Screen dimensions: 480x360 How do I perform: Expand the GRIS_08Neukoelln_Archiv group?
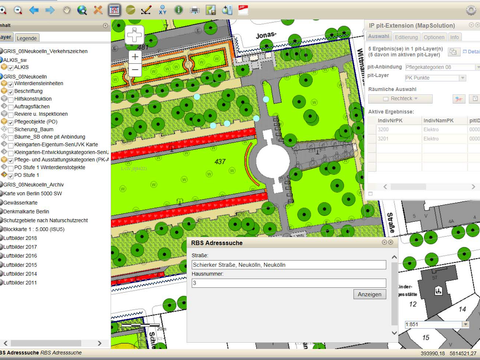[x=1, y=184]
